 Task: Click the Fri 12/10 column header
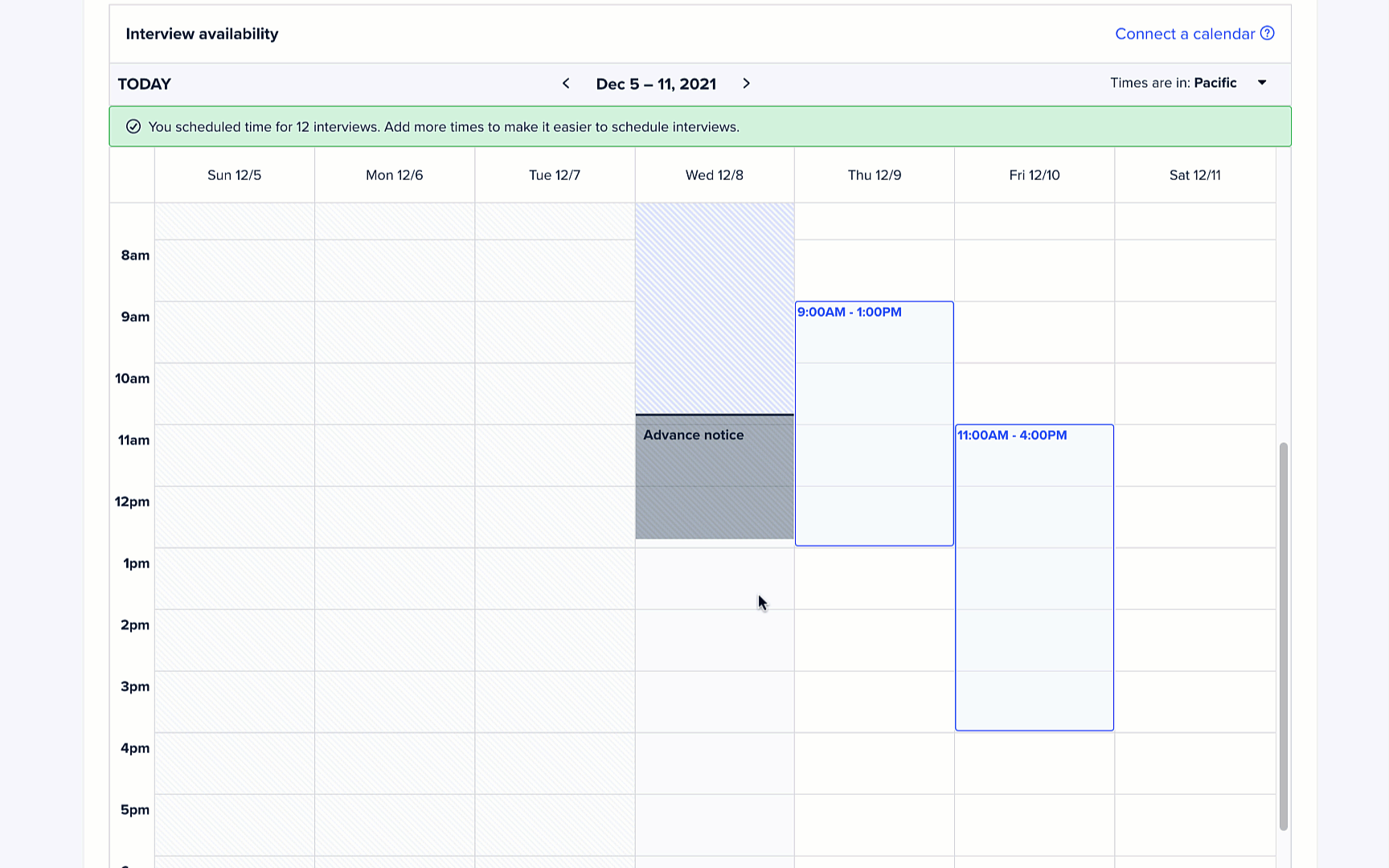tap(1035, 175)
